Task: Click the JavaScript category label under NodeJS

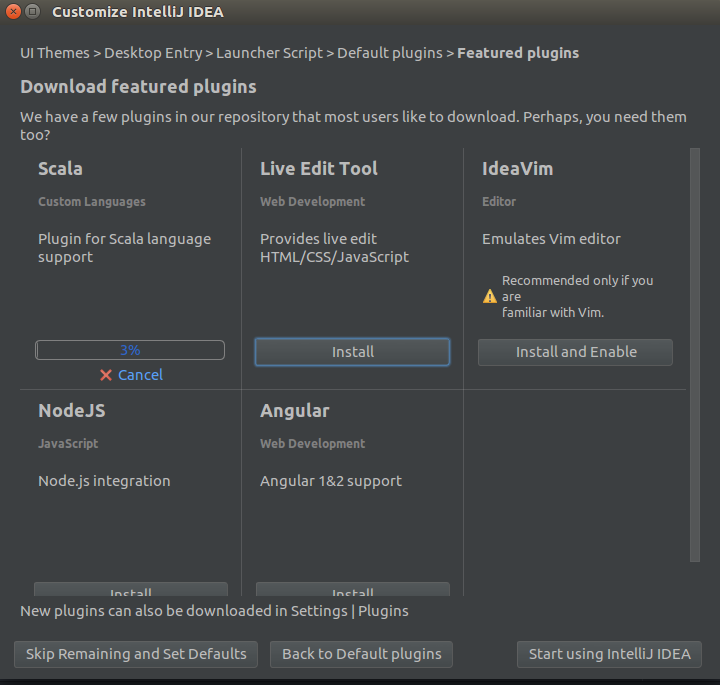Action: 68,444
